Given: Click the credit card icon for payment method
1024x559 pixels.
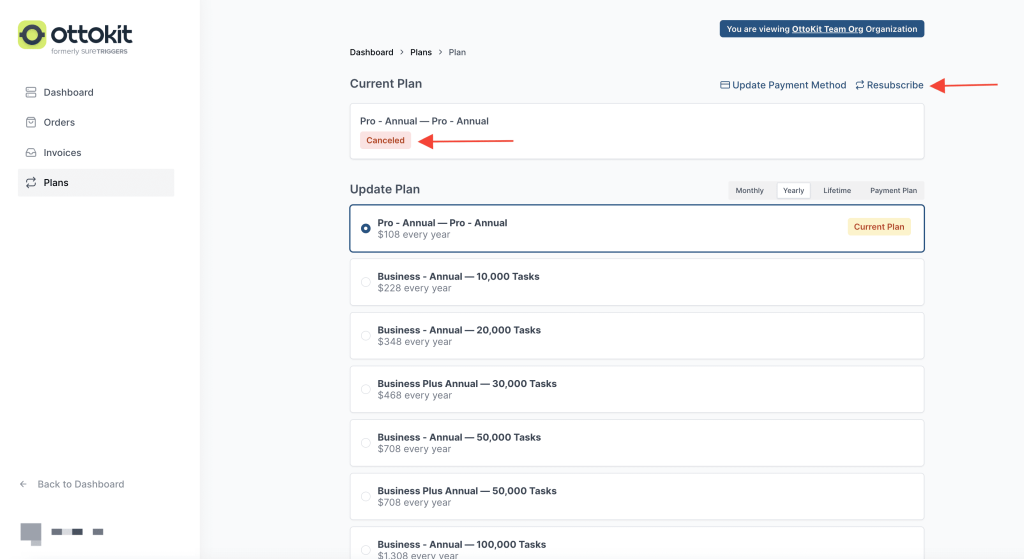Looking at the screenshot, I should (x=725, y=85).
